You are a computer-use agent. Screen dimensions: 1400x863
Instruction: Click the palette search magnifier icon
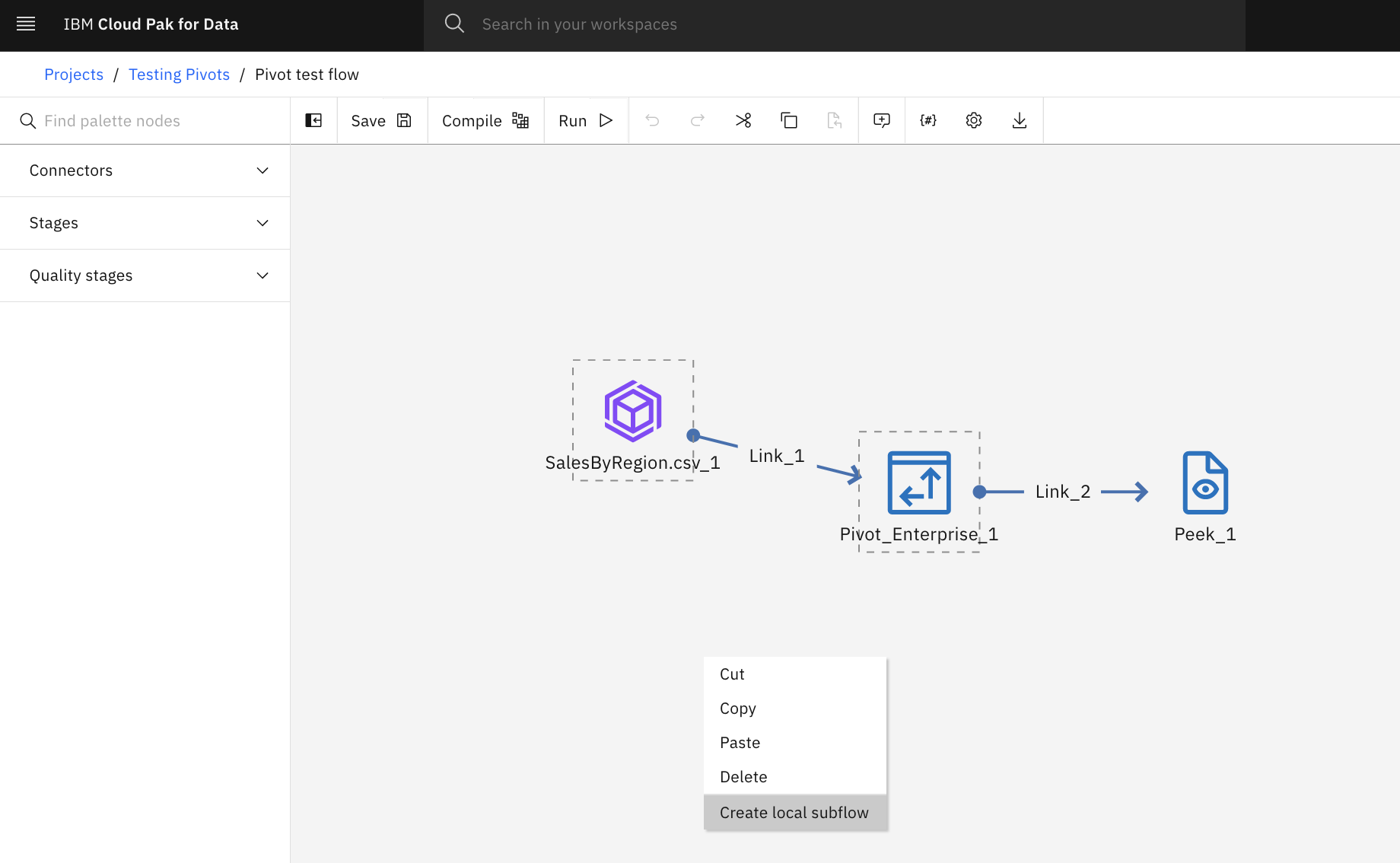coord(28,121)
